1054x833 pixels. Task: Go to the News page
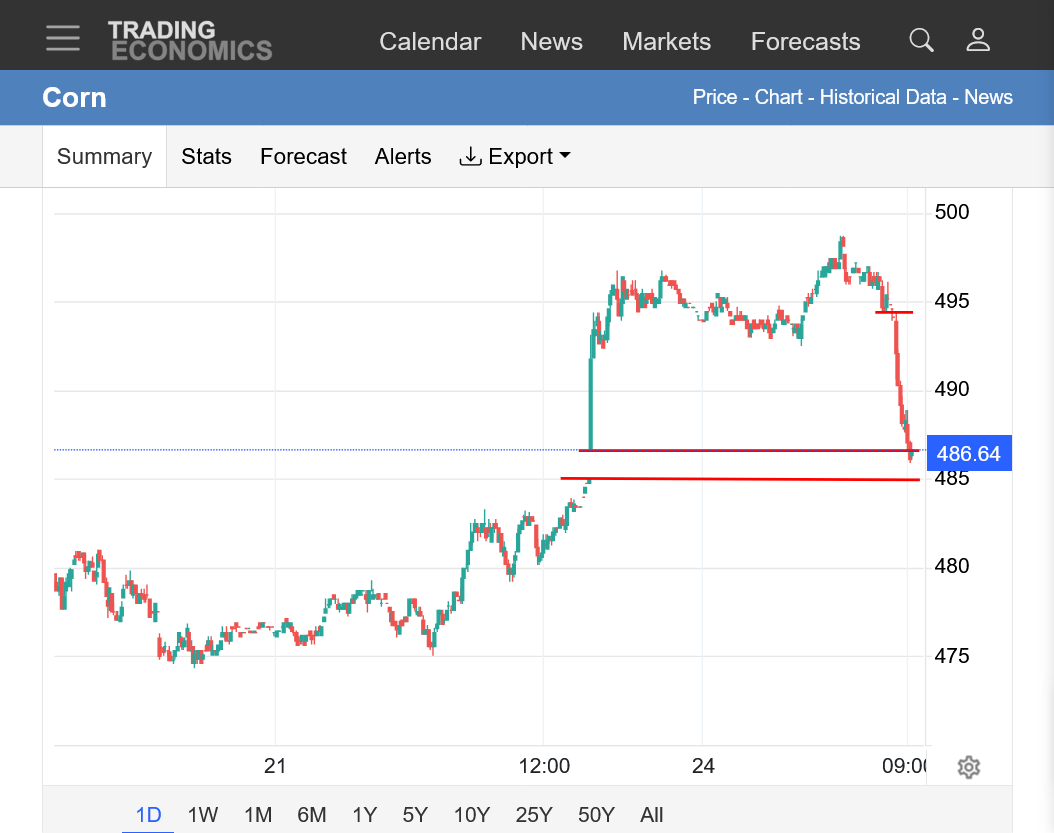[x=551, y=42]
